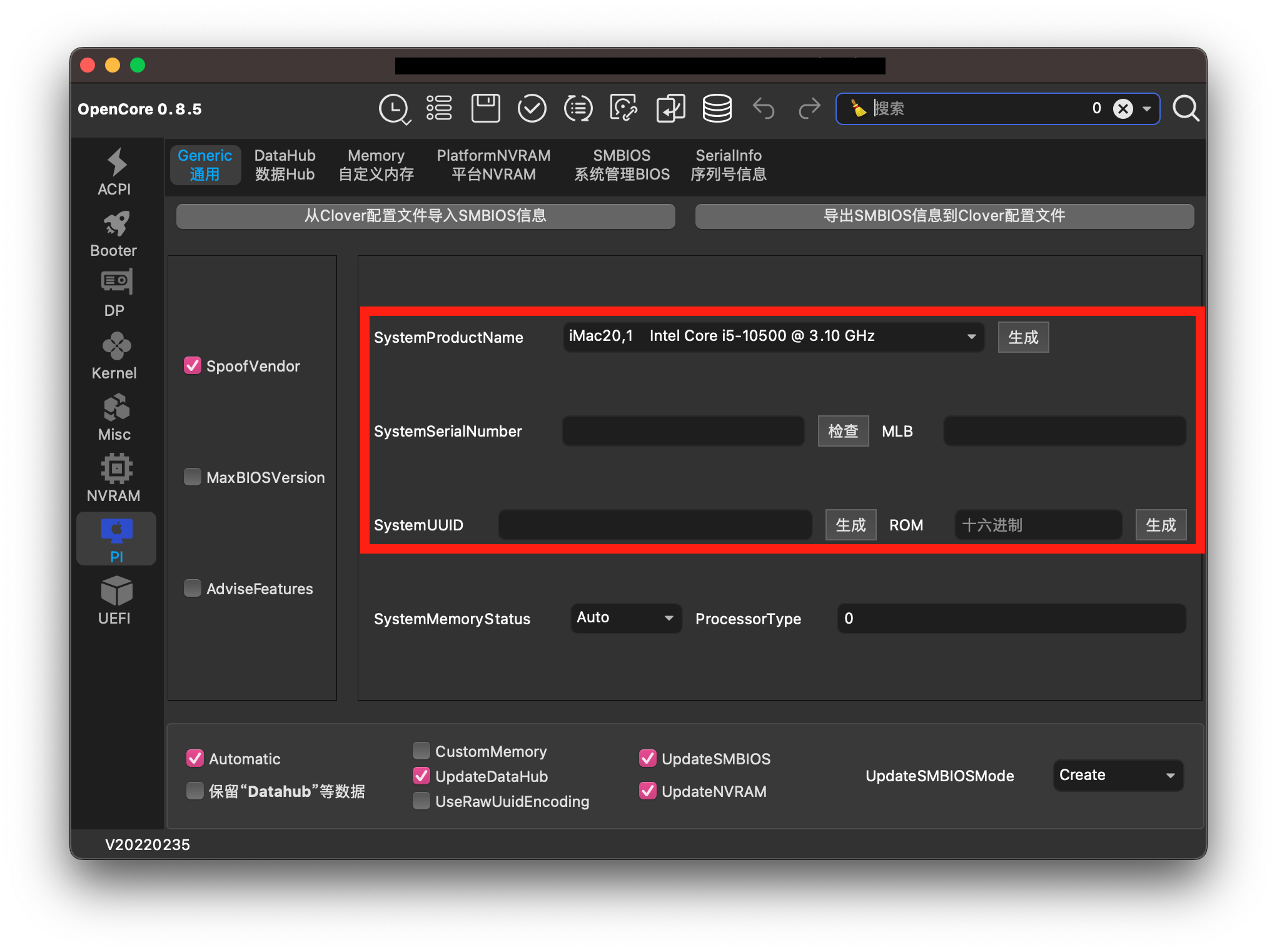The width and height of the screenshot is (1277, 952).
Task: Uncheck the SpoofVendor checkbox
Action: (x=193, y=366)
